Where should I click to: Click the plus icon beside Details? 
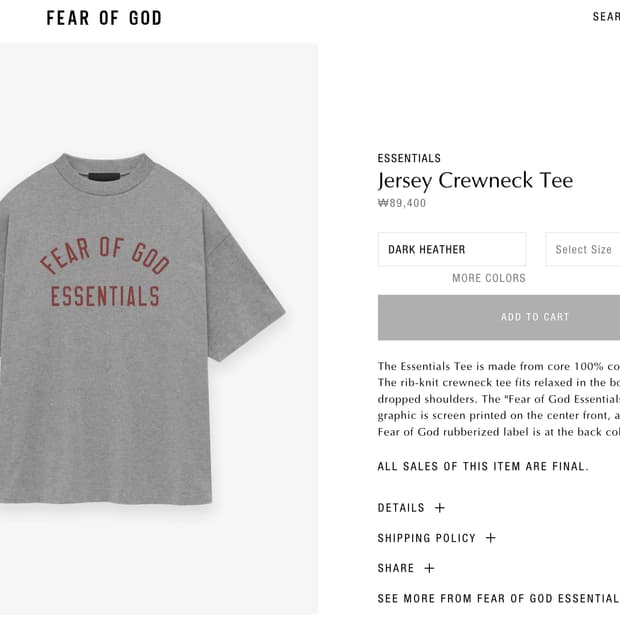(440, 508)
